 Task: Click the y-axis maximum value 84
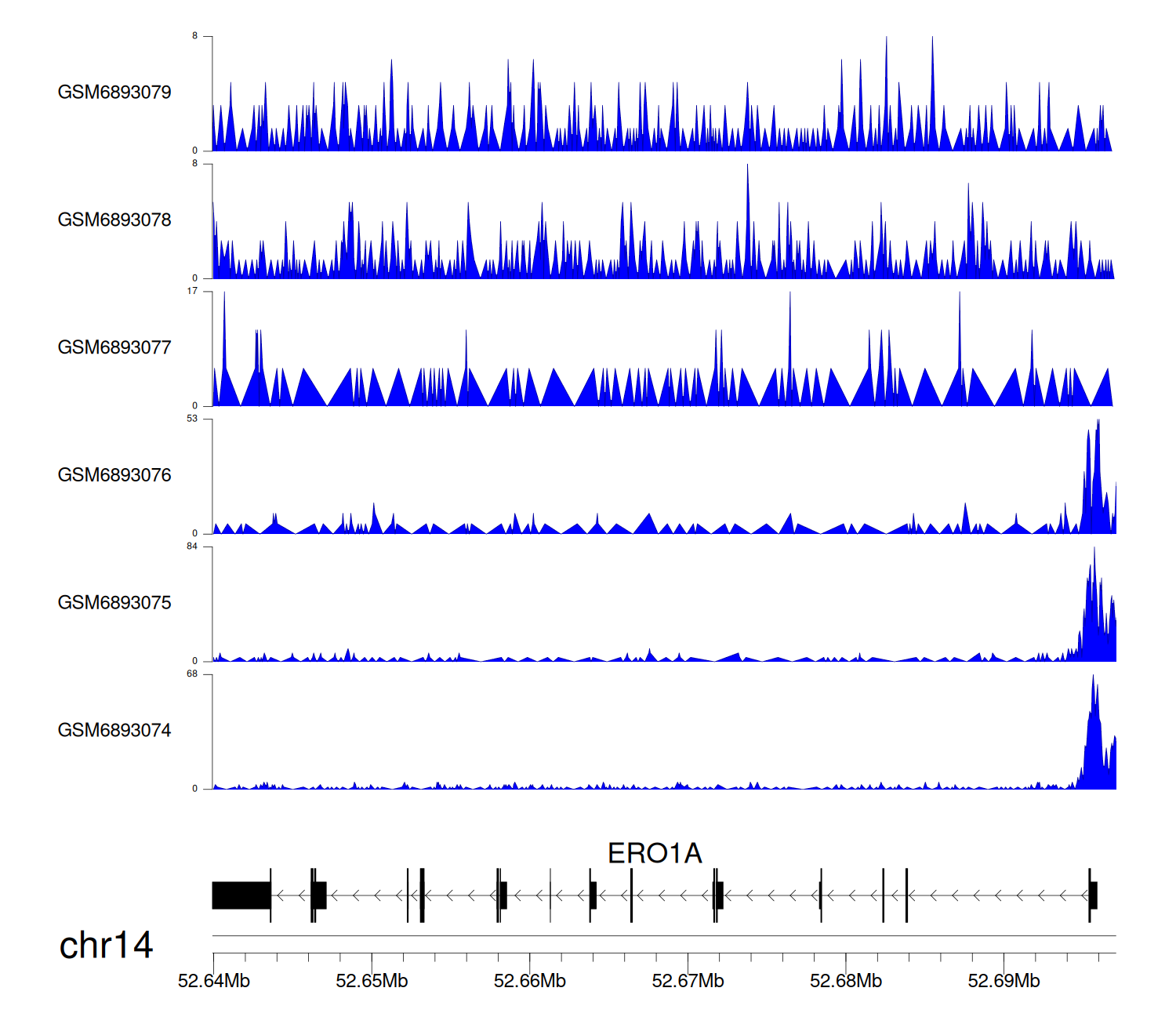(x=192, y=547)
